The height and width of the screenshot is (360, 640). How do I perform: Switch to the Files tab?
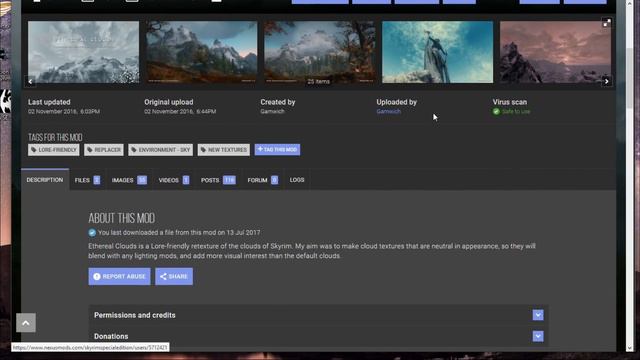click(87, 180)
